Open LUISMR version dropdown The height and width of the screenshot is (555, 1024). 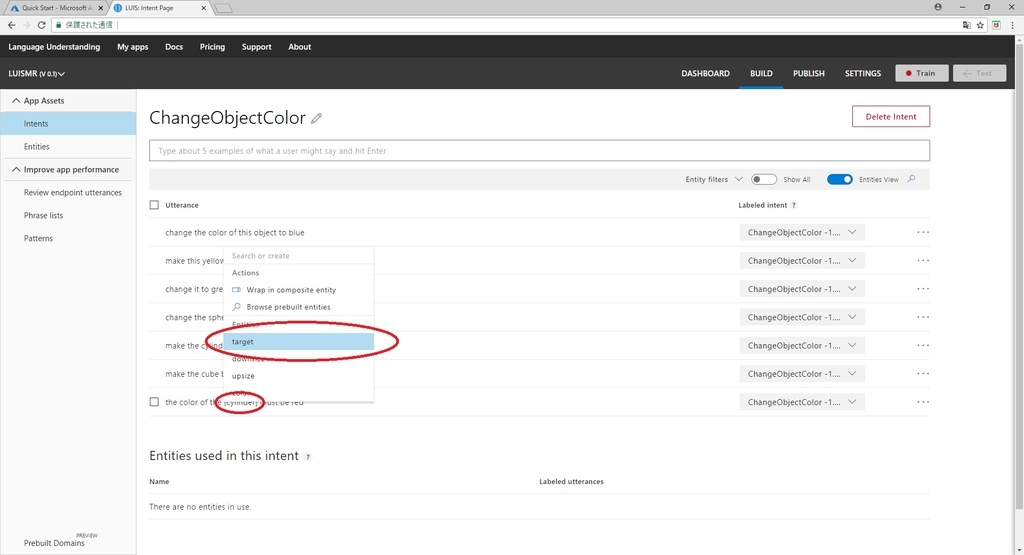[x=36, y=74]
